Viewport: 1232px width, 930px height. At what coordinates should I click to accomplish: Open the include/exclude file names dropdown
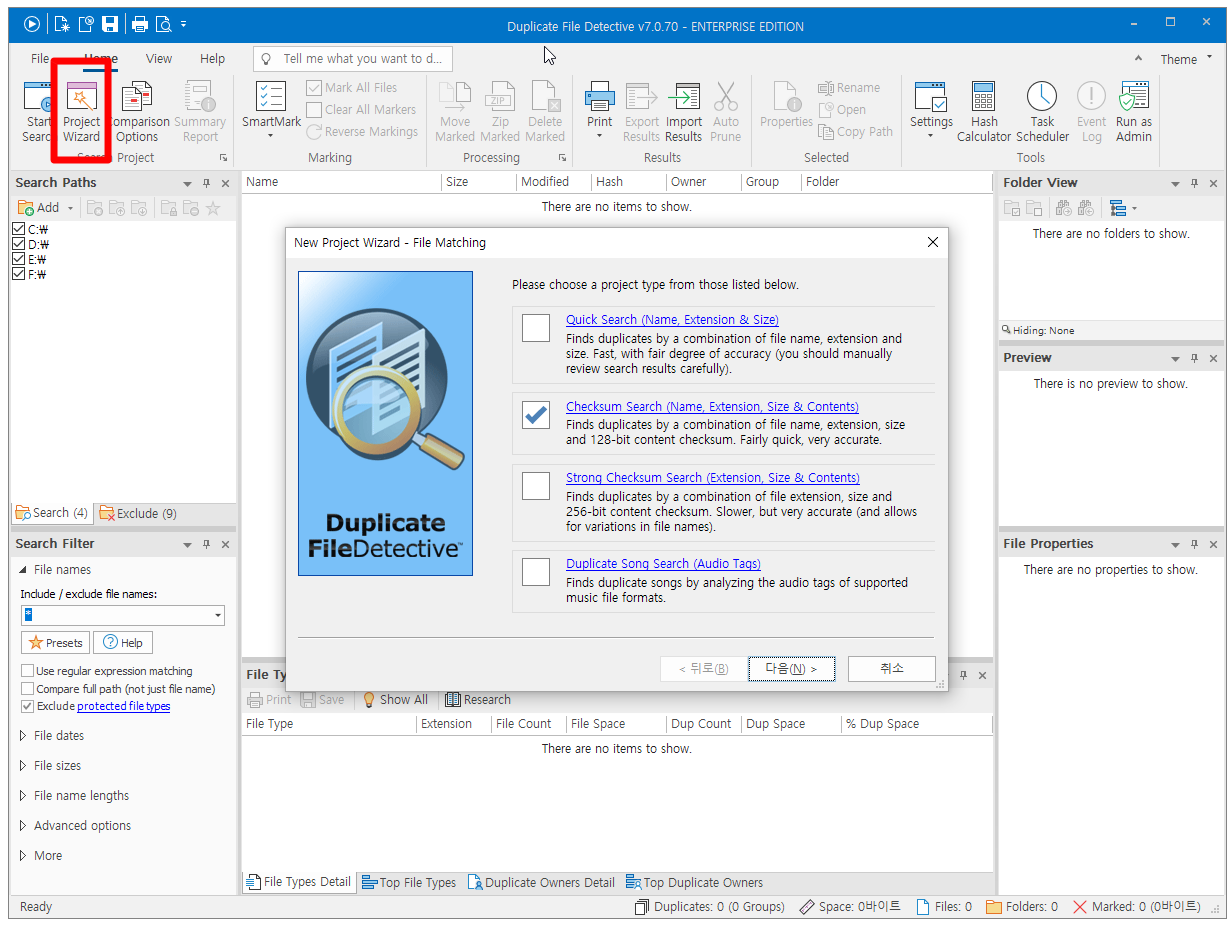pyautogui.click(x=218, y=615)
